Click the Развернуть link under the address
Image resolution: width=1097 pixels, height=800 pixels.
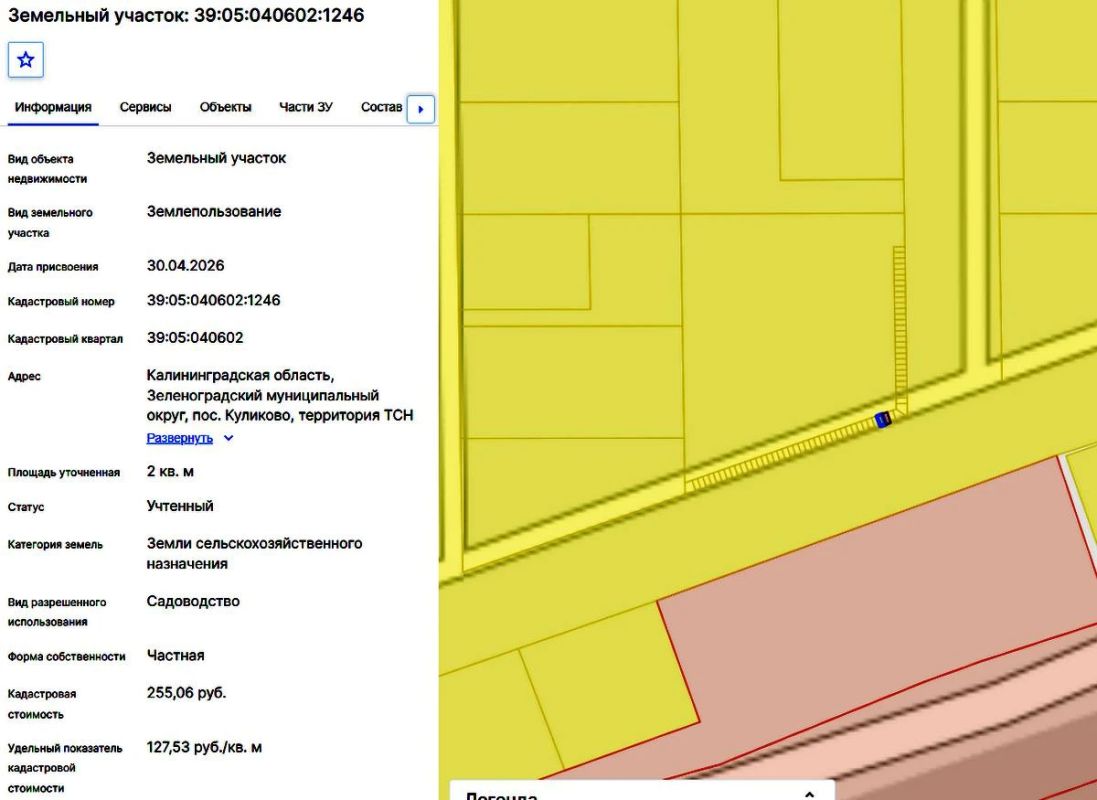click(180, 438)
